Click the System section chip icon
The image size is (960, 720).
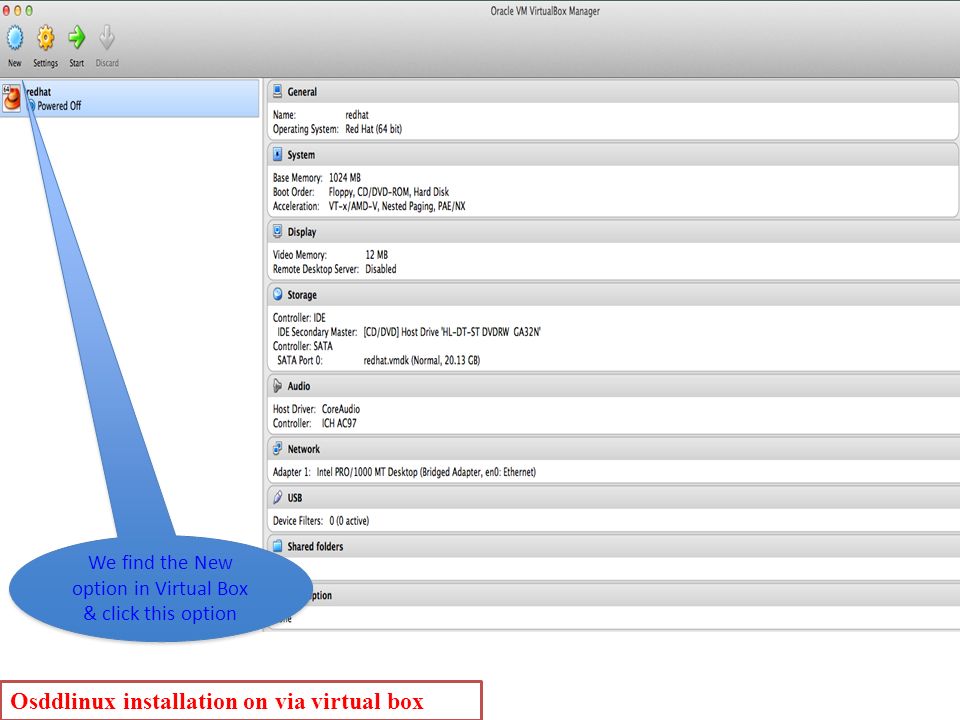(277, 154)
